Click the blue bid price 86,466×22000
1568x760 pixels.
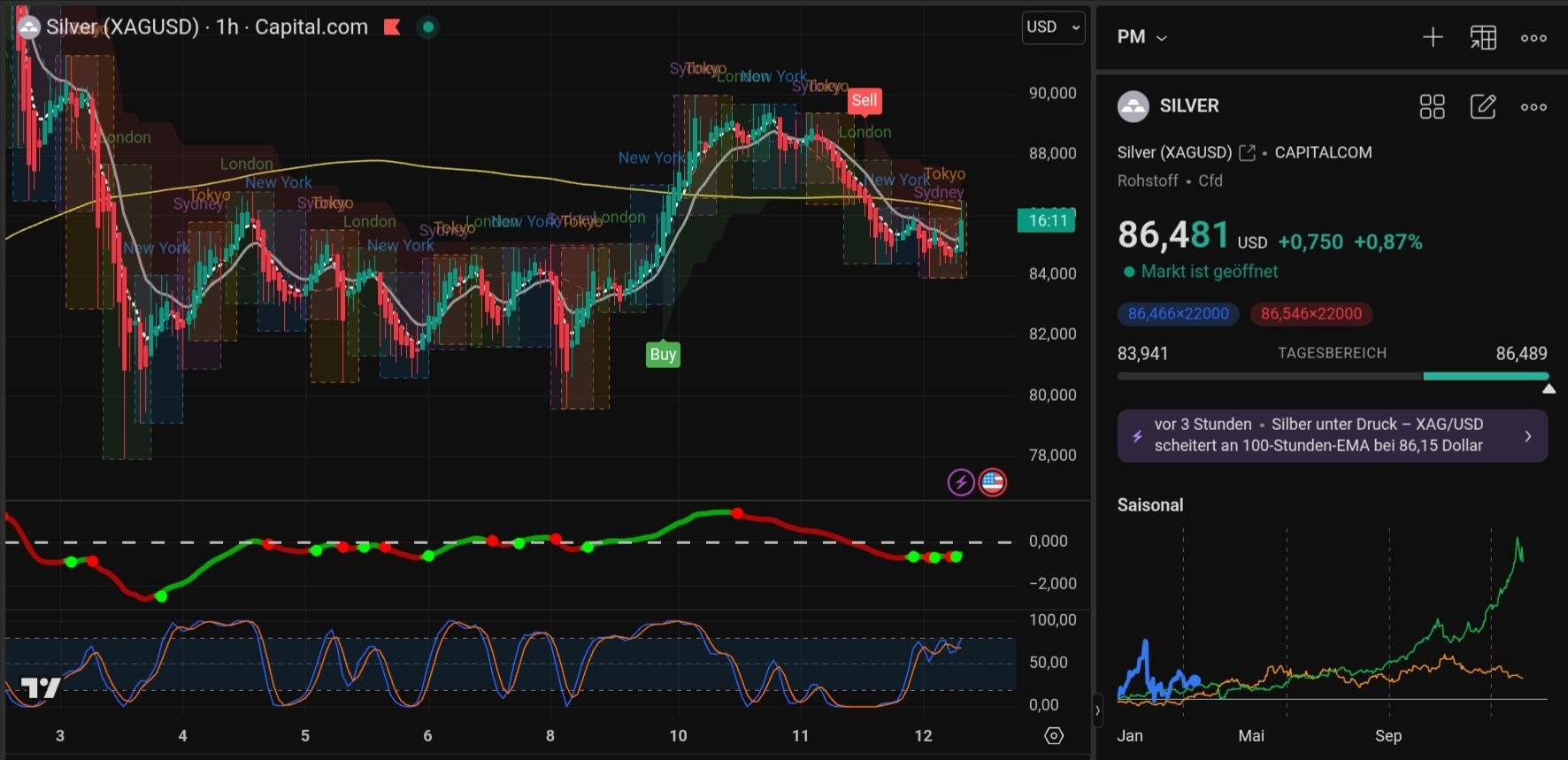(1178, 314)
